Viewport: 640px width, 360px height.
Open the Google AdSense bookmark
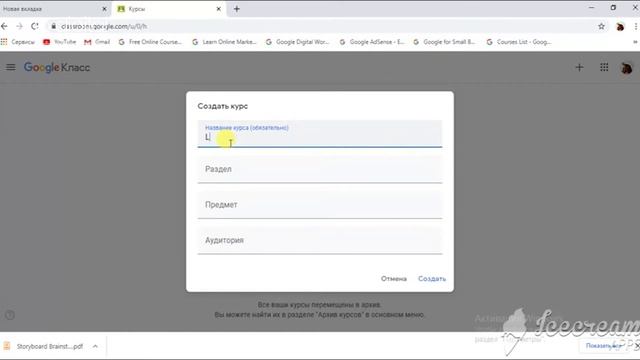tap(371, 42)
